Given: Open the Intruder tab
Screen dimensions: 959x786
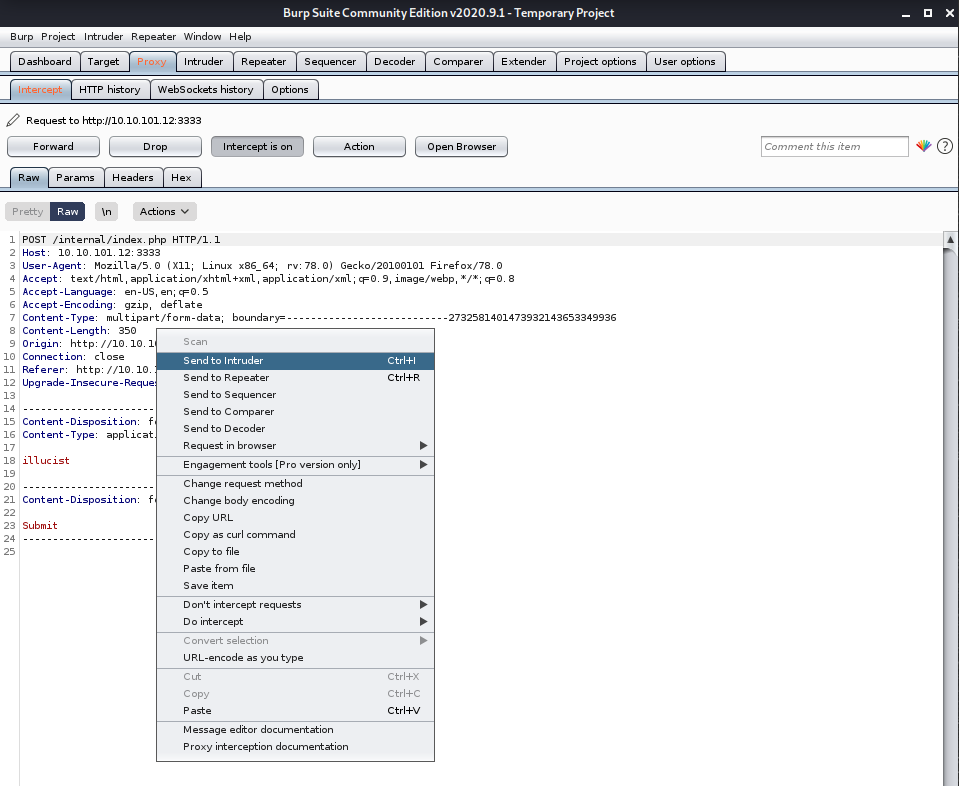Looking at the screenshot, I should 204,62.
